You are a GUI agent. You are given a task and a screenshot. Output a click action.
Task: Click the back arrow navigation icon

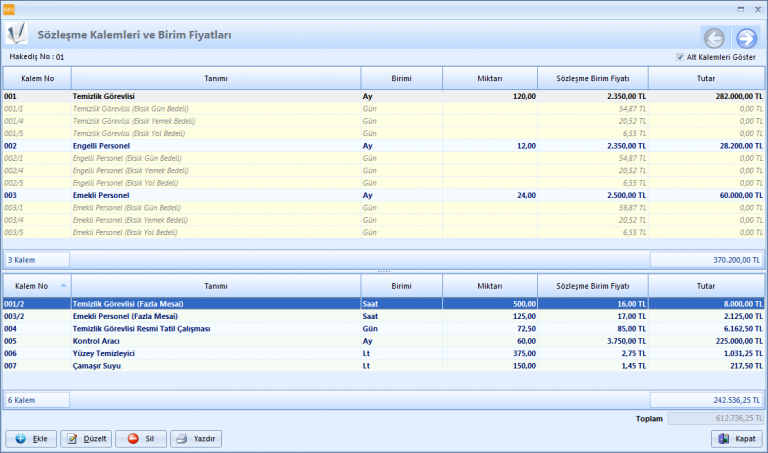click(x=714, y=38)
